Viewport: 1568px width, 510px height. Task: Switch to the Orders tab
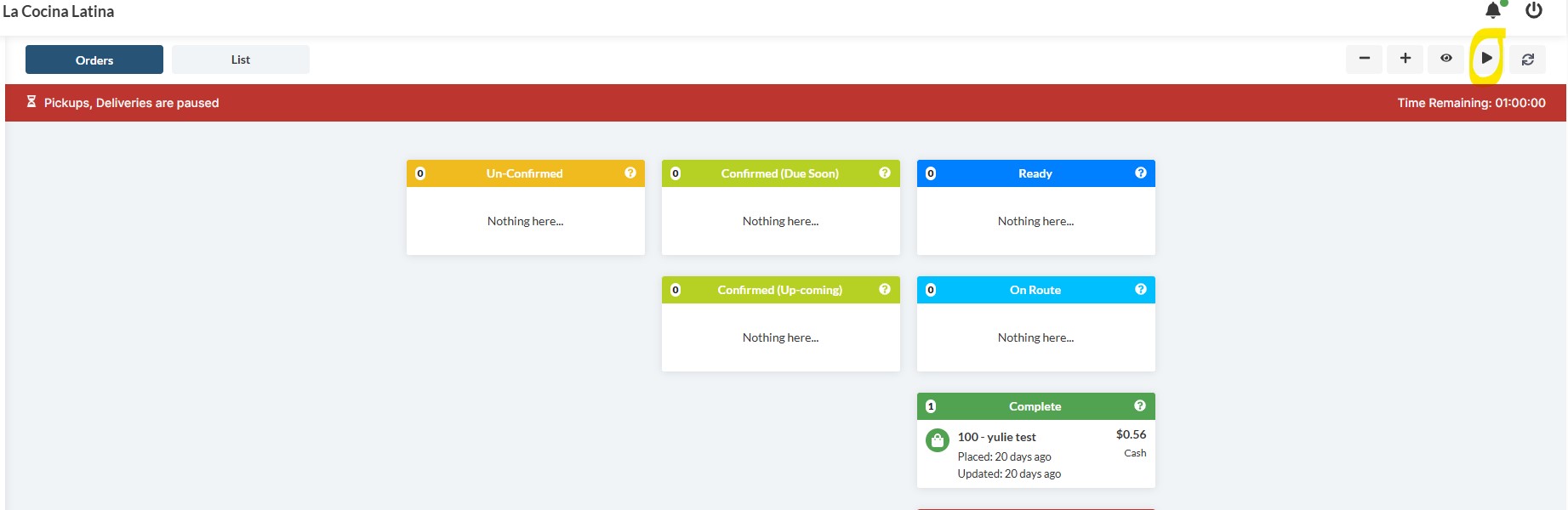pyautogui.click(x=94, y=60)
